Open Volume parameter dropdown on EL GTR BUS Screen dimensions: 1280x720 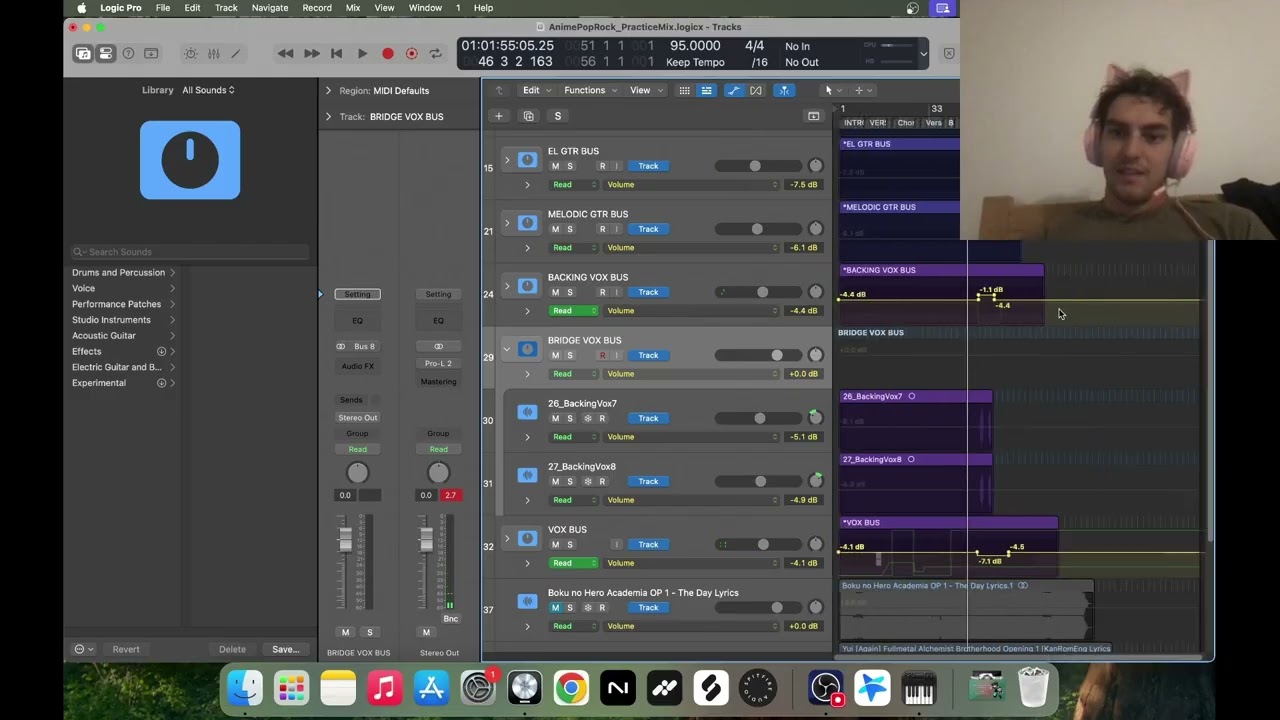coord(690,185)
